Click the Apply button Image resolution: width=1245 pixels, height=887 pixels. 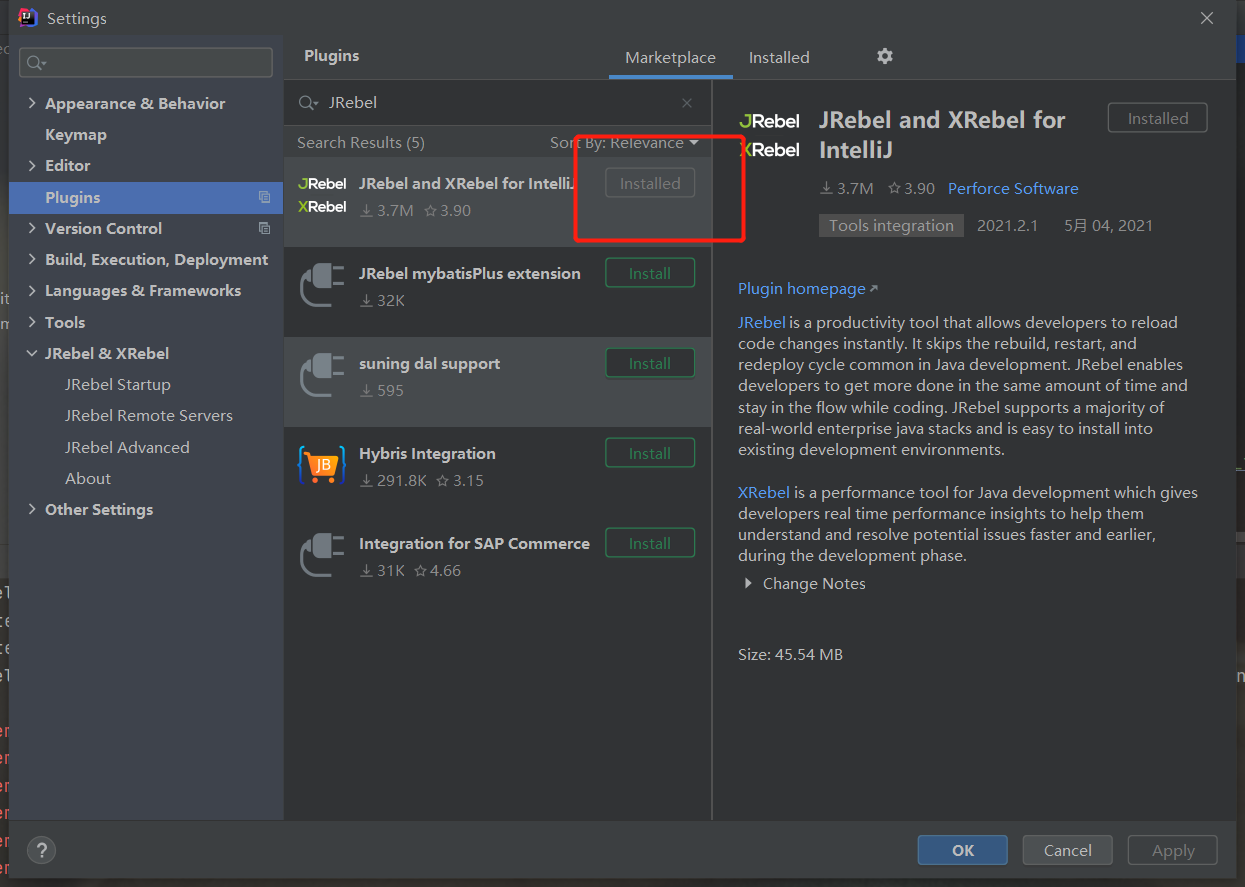(1173, 850)
